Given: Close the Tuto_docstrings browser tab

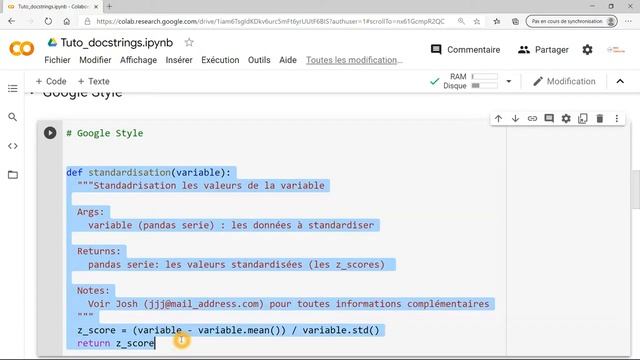Looking at the screenshot, I should coord(96,7).
